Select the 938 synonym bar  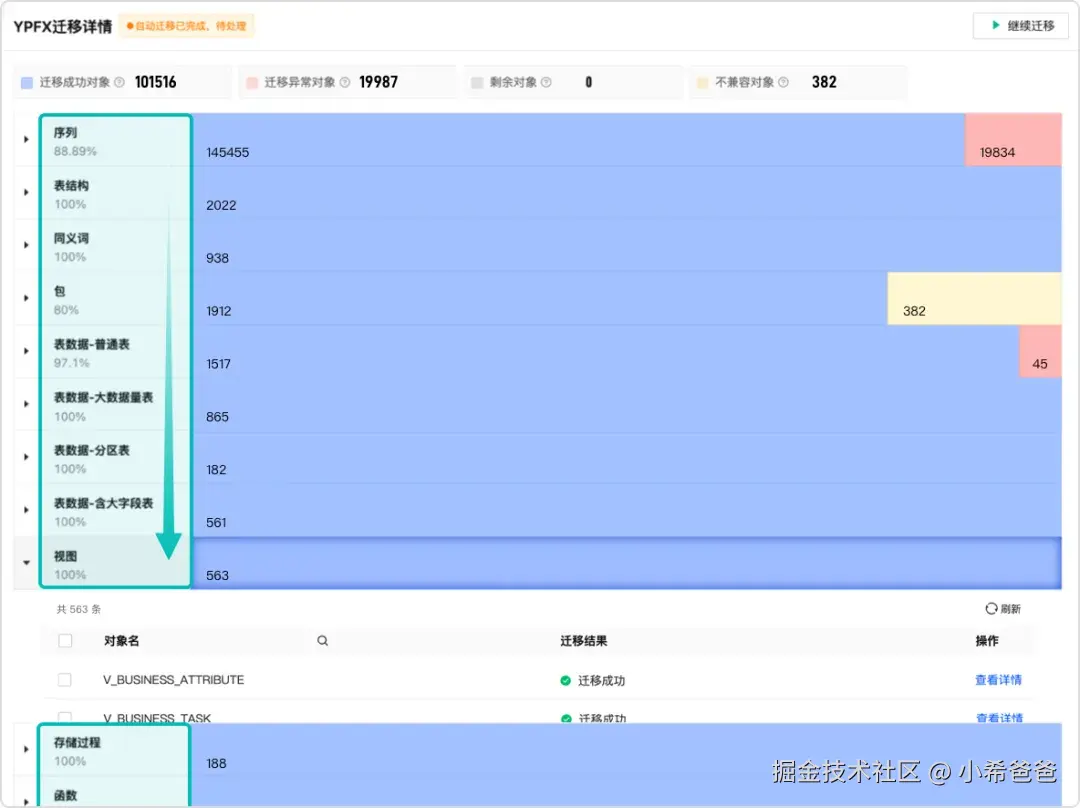(x=627, y=246)
